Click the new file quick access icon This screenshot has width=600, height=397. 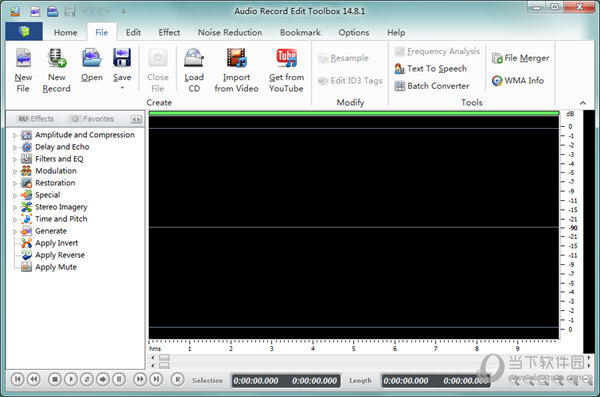pyautogui.click(x=35, y=11)
